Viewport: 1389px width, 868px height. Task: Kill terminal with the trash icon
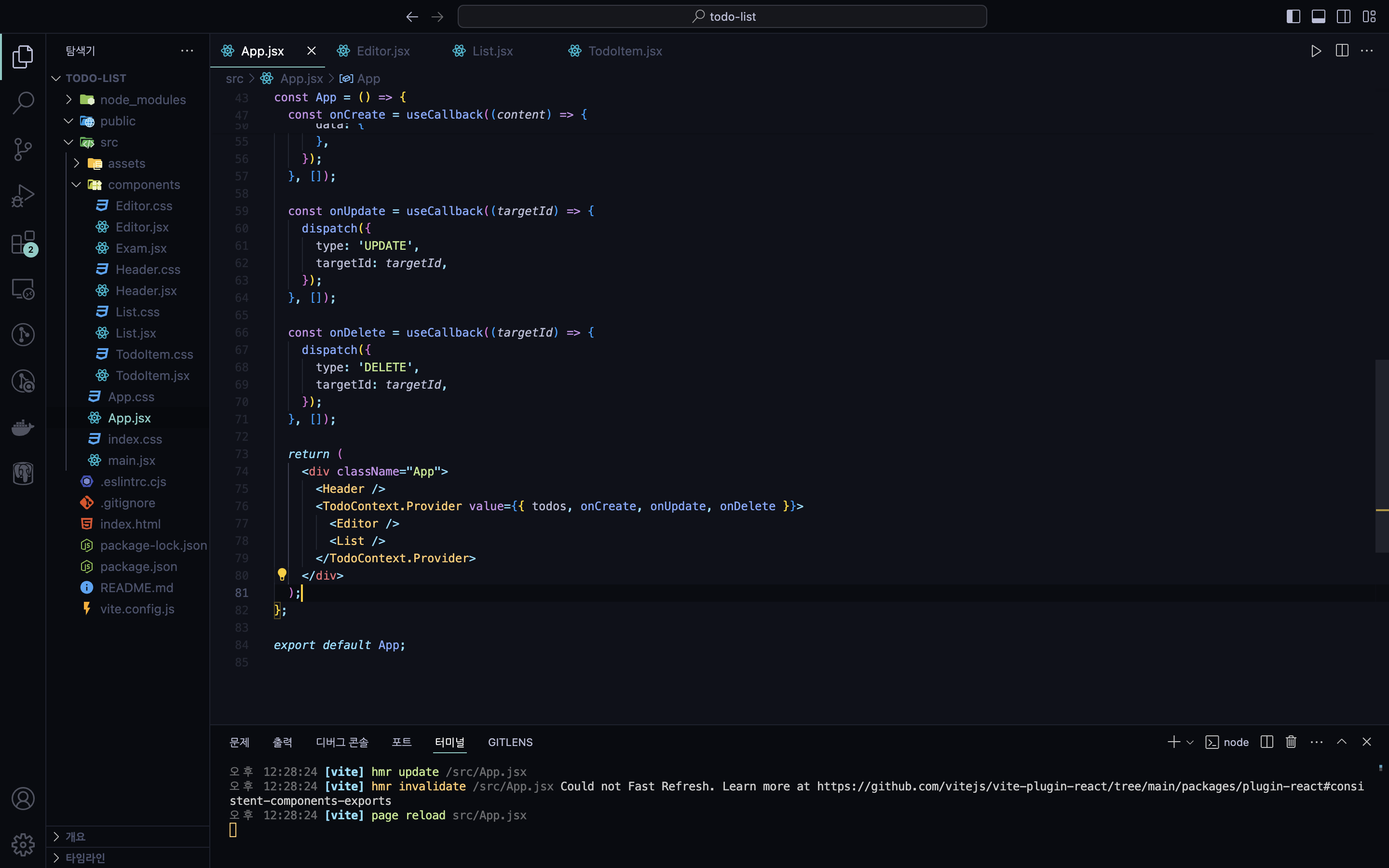pos(1291,742)
